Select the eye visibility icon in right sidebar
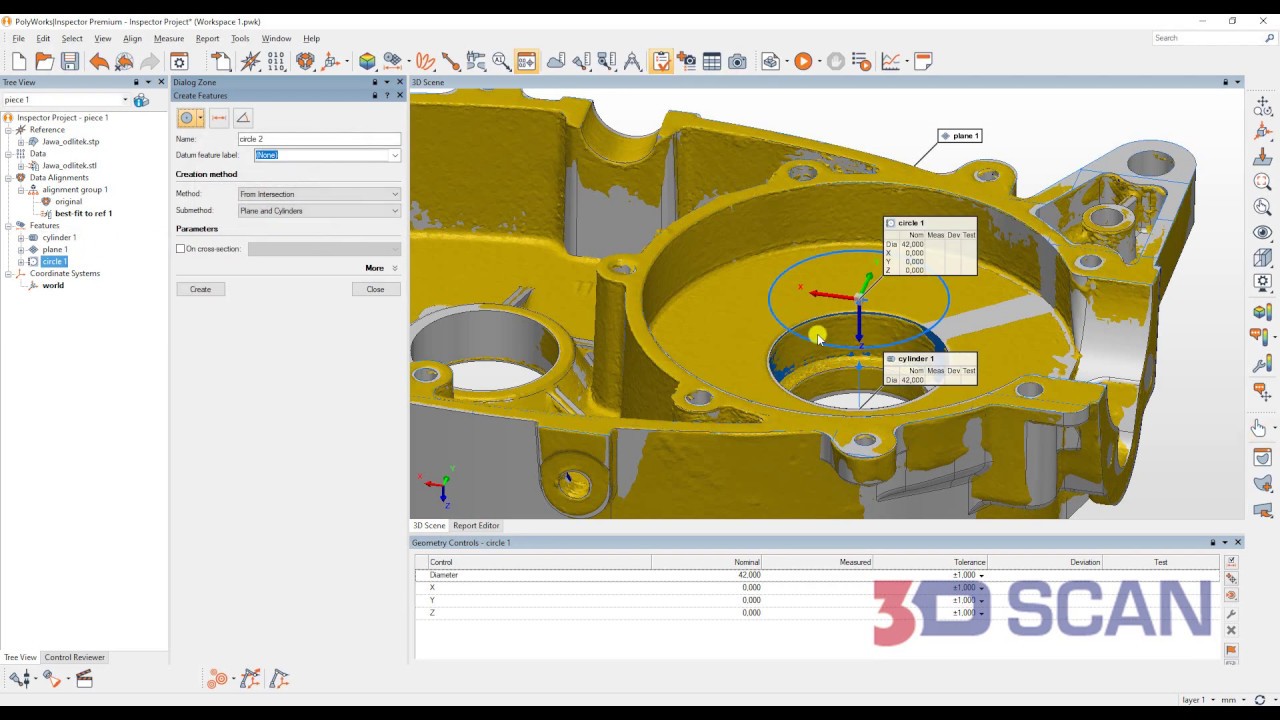1280x720 pixels. pos(1262,231)
